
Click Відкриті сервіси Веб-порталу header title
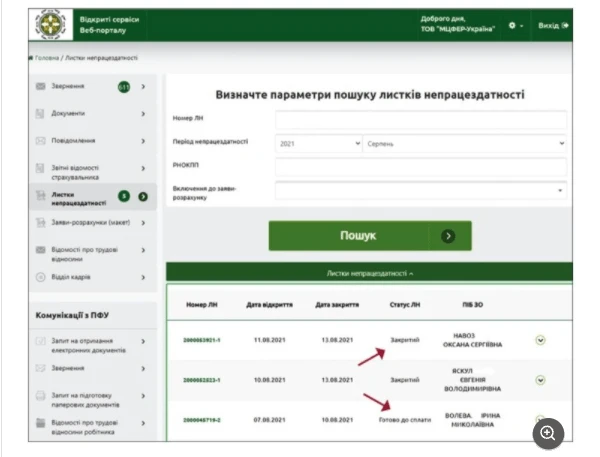point(109,24)
